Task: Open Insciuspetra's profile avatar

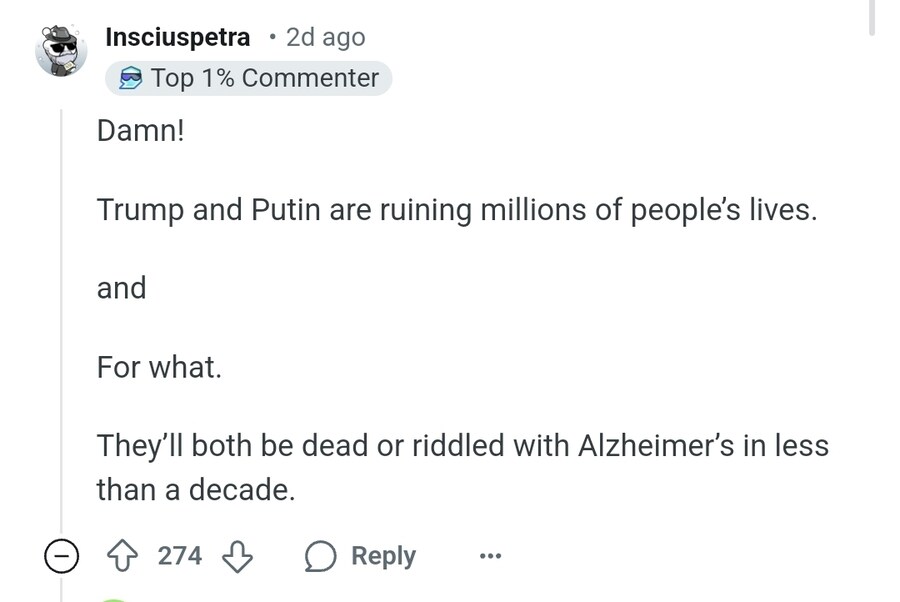Action: [61, 50]
